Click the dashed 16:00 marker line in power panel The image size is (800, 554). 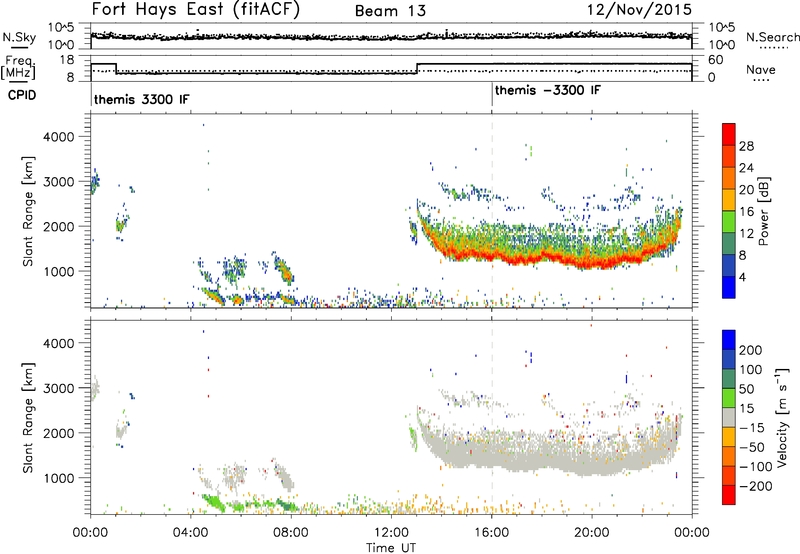tap(492, 211)
